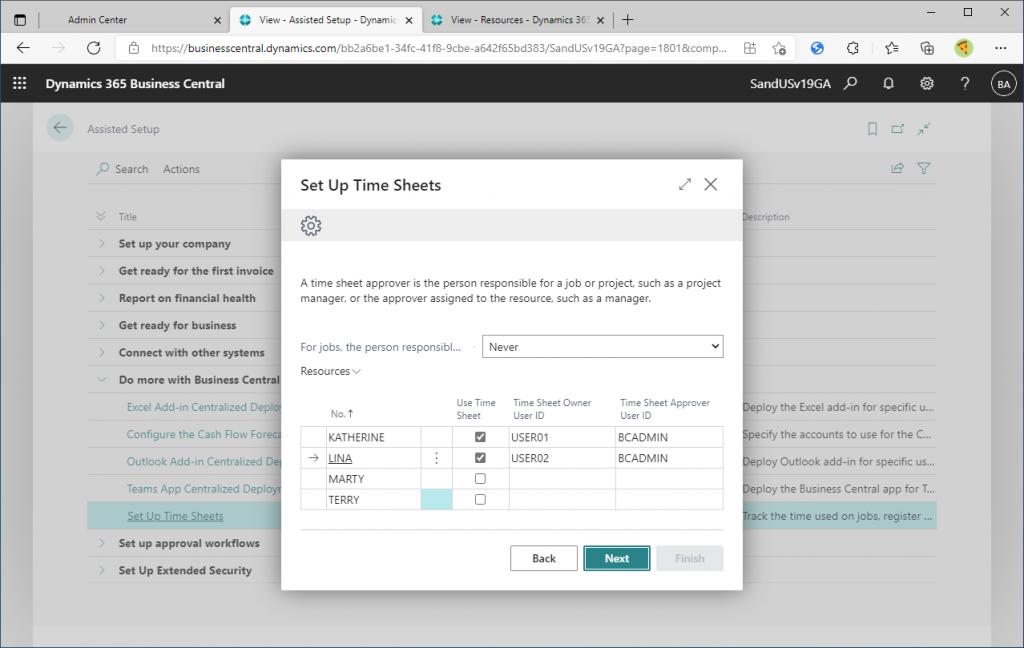Viewport: 1024px width, 648px height.
Task: Expand Set up approval workflows group
Action: [x=102, y=543]
